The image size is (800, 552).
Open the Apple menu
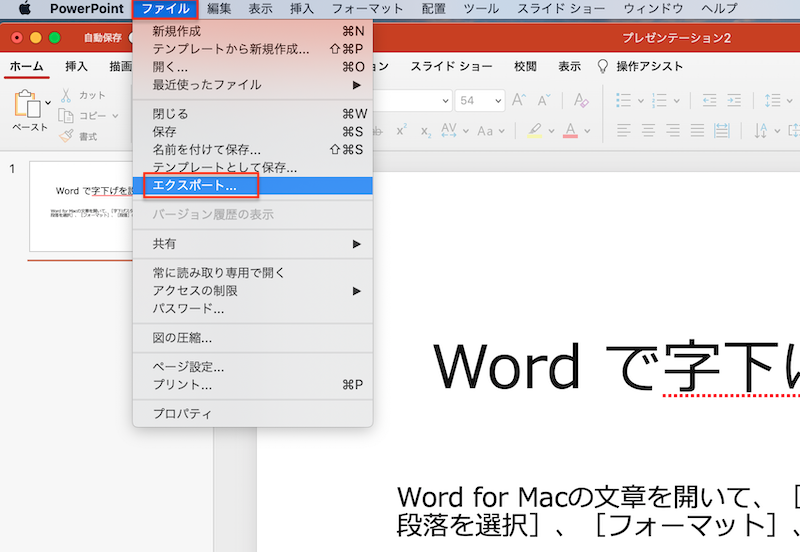24,8
